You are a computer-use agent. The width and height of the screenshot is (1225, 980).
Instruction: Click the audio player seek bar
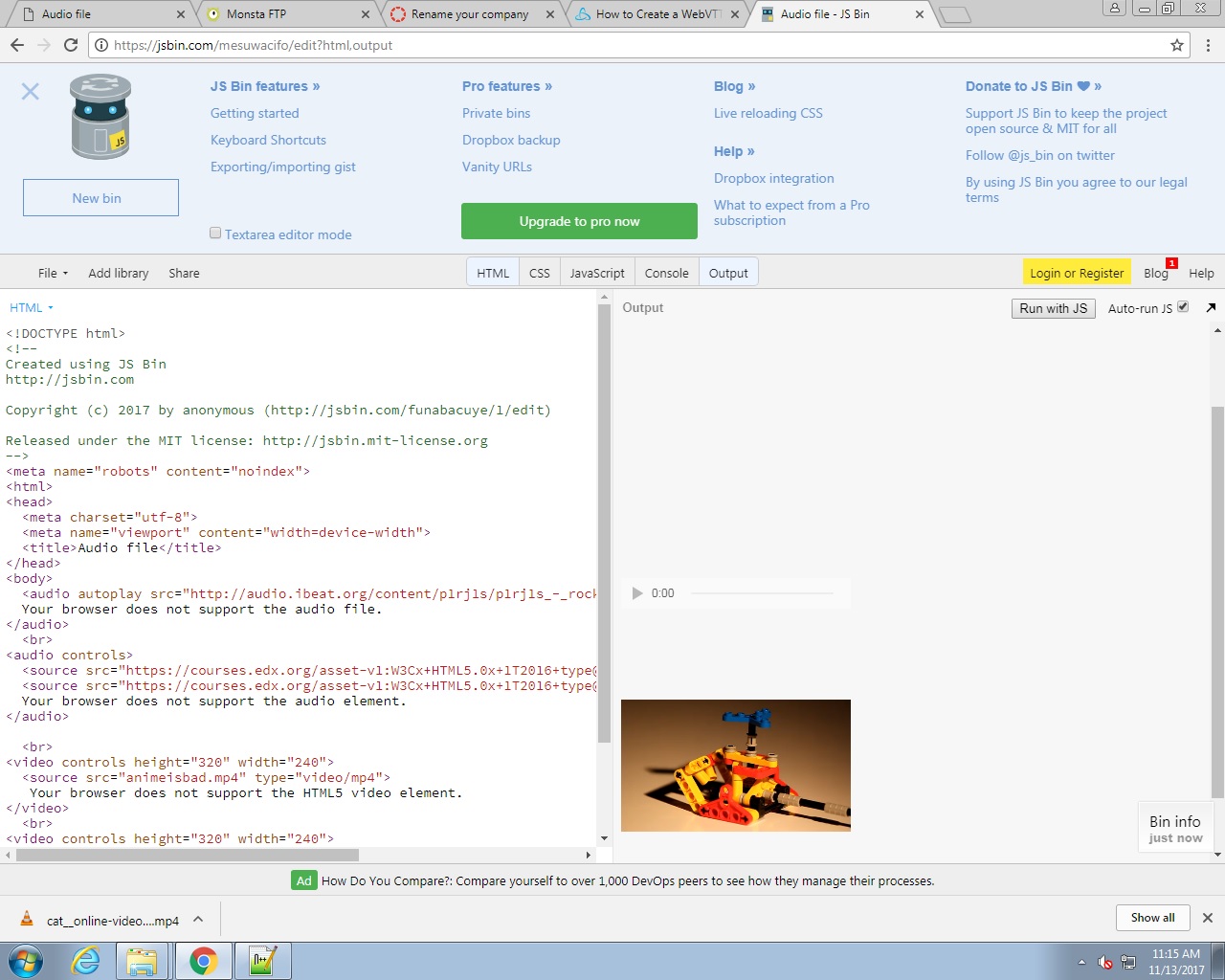[x=762, y=593]
